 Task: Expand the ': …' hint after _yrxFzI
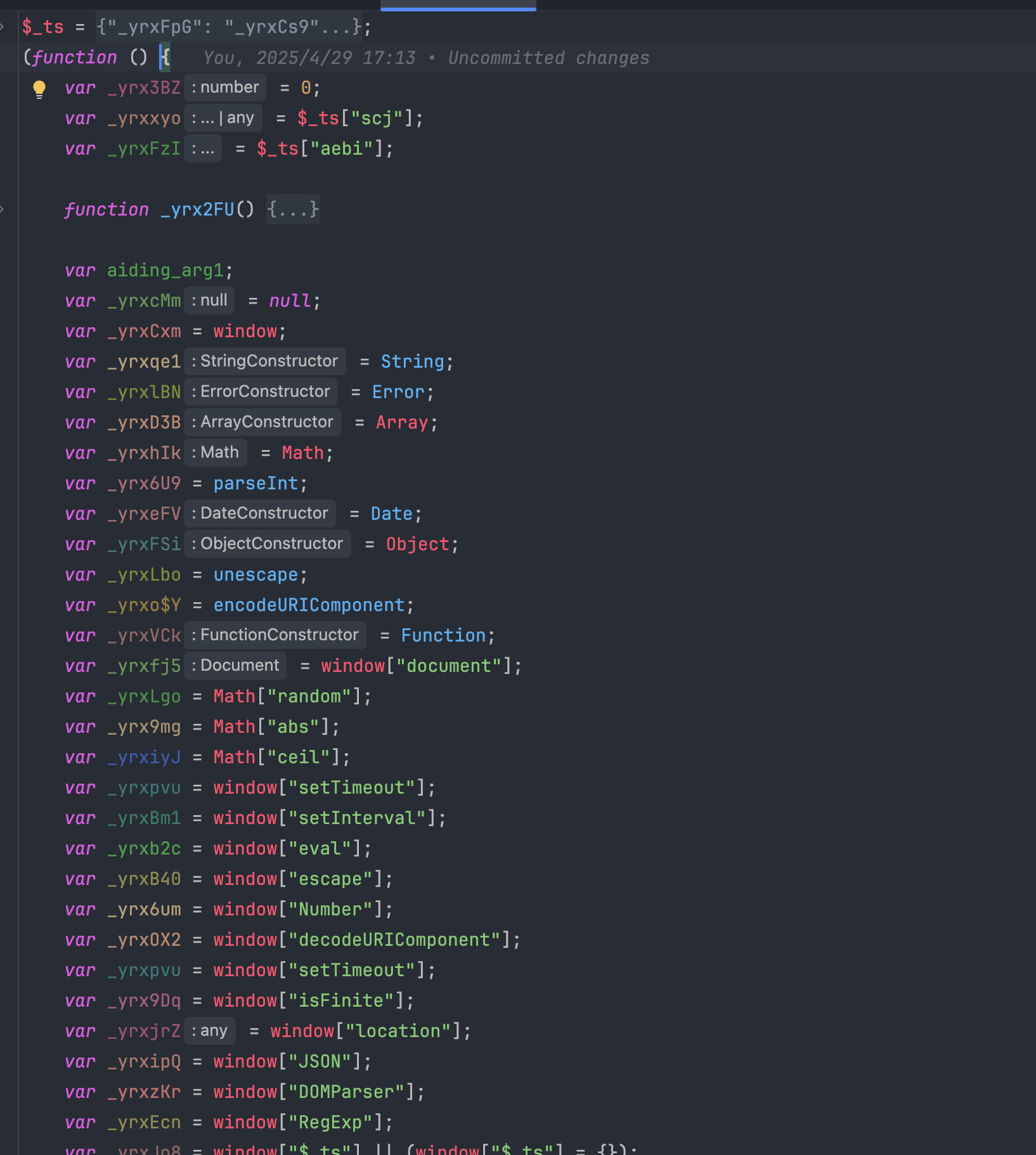pos(203,149)
